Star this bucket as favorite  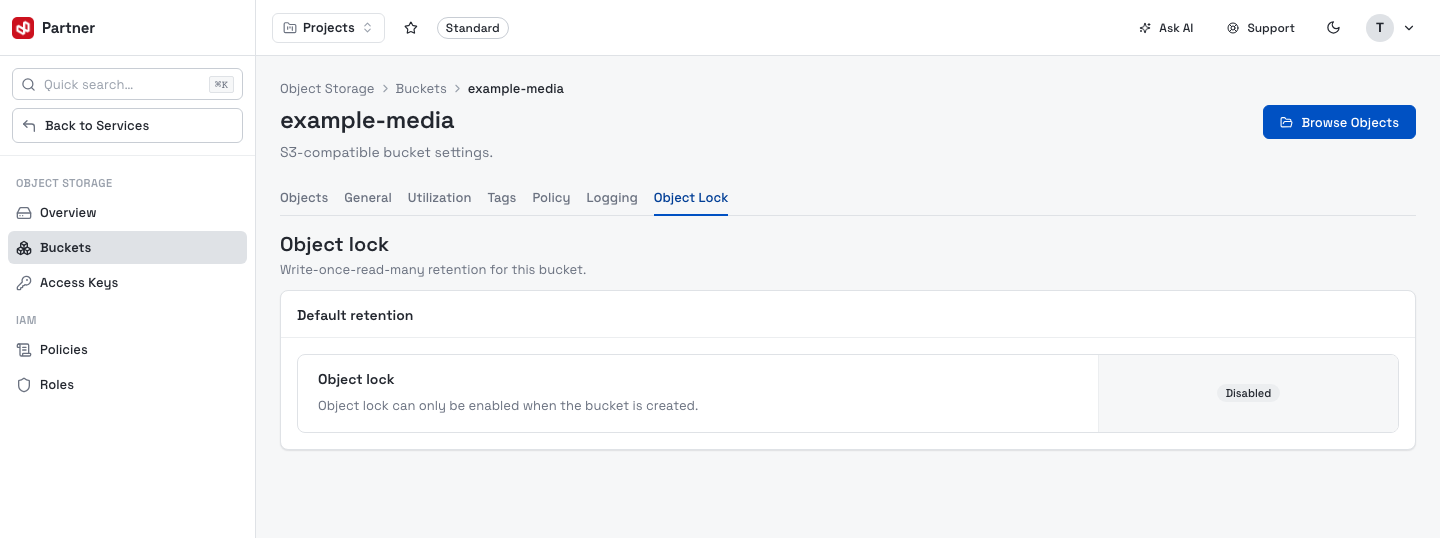click(x=410, y=28)
